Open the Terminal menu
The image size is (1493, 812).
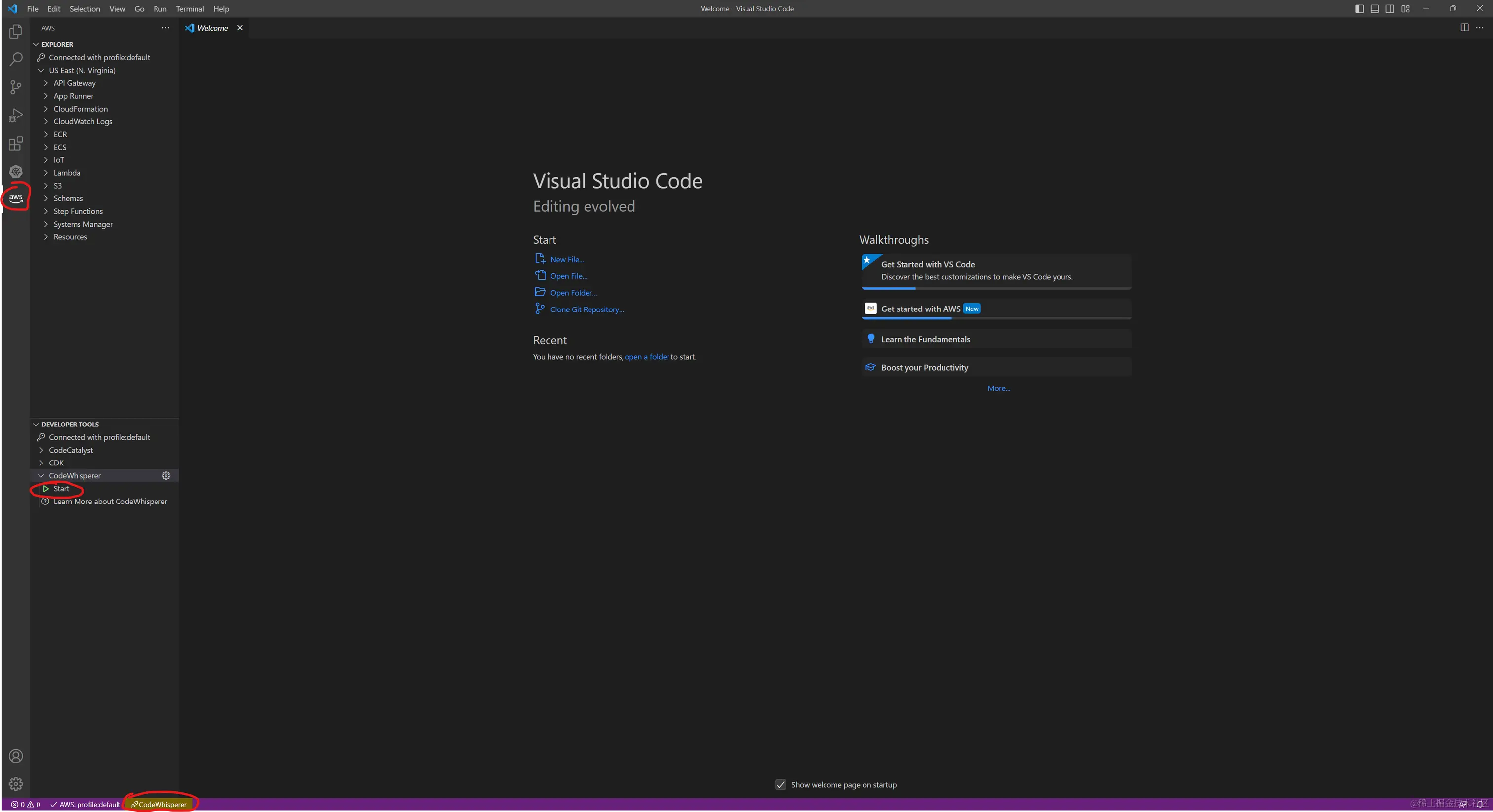pyautogui.click(x=190, y=9)
